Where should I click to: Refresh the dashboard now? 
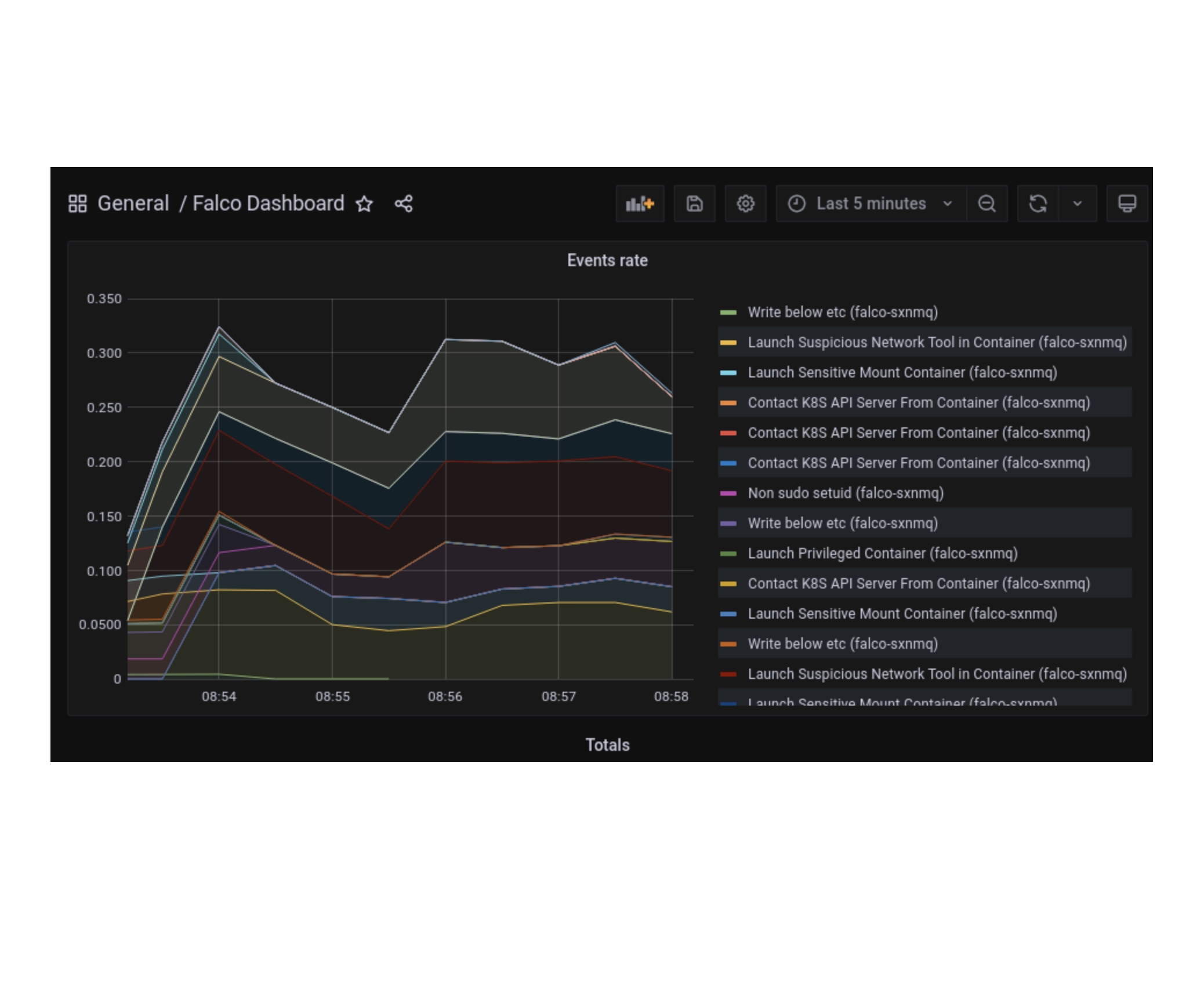point(1038,204)
